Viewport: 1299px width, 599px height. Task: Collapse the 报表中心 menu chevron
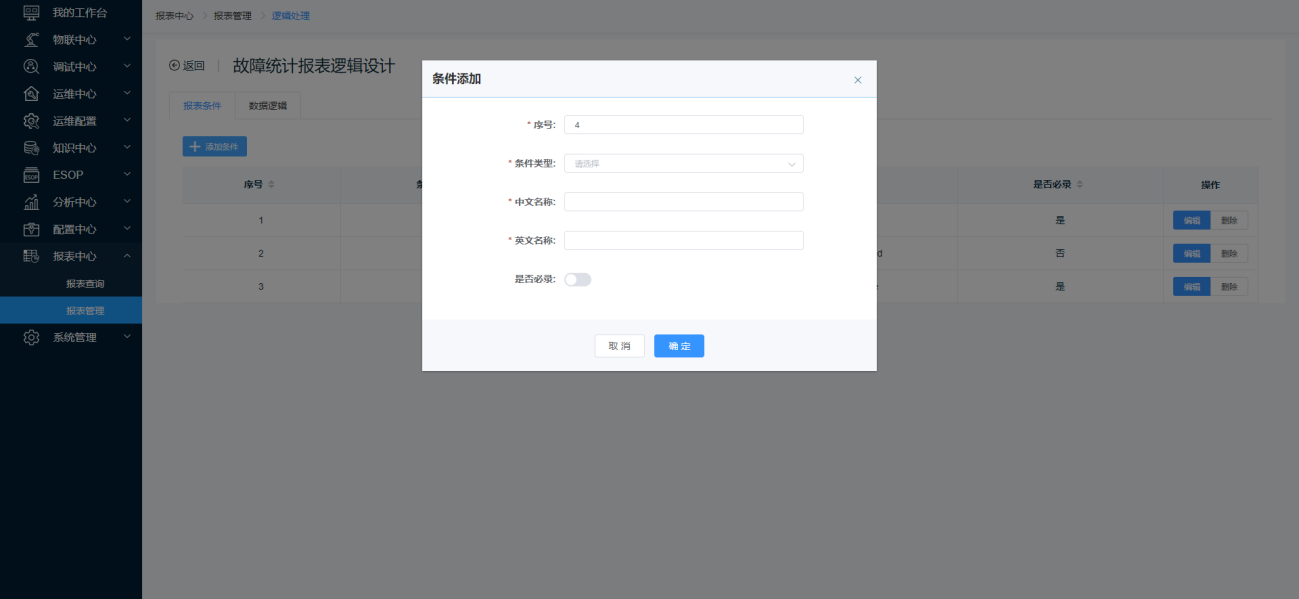[127, 256]
